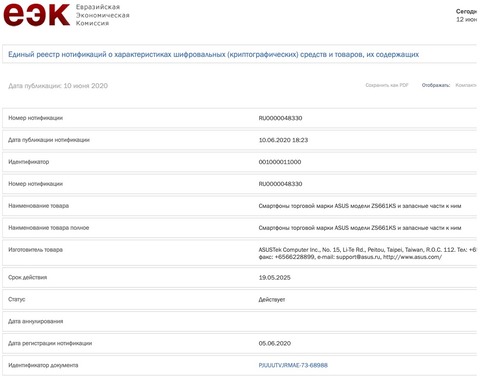The image size is (480, 377).
Task: Click Дата публикации нотификации label
Action: tap(49, 140)
